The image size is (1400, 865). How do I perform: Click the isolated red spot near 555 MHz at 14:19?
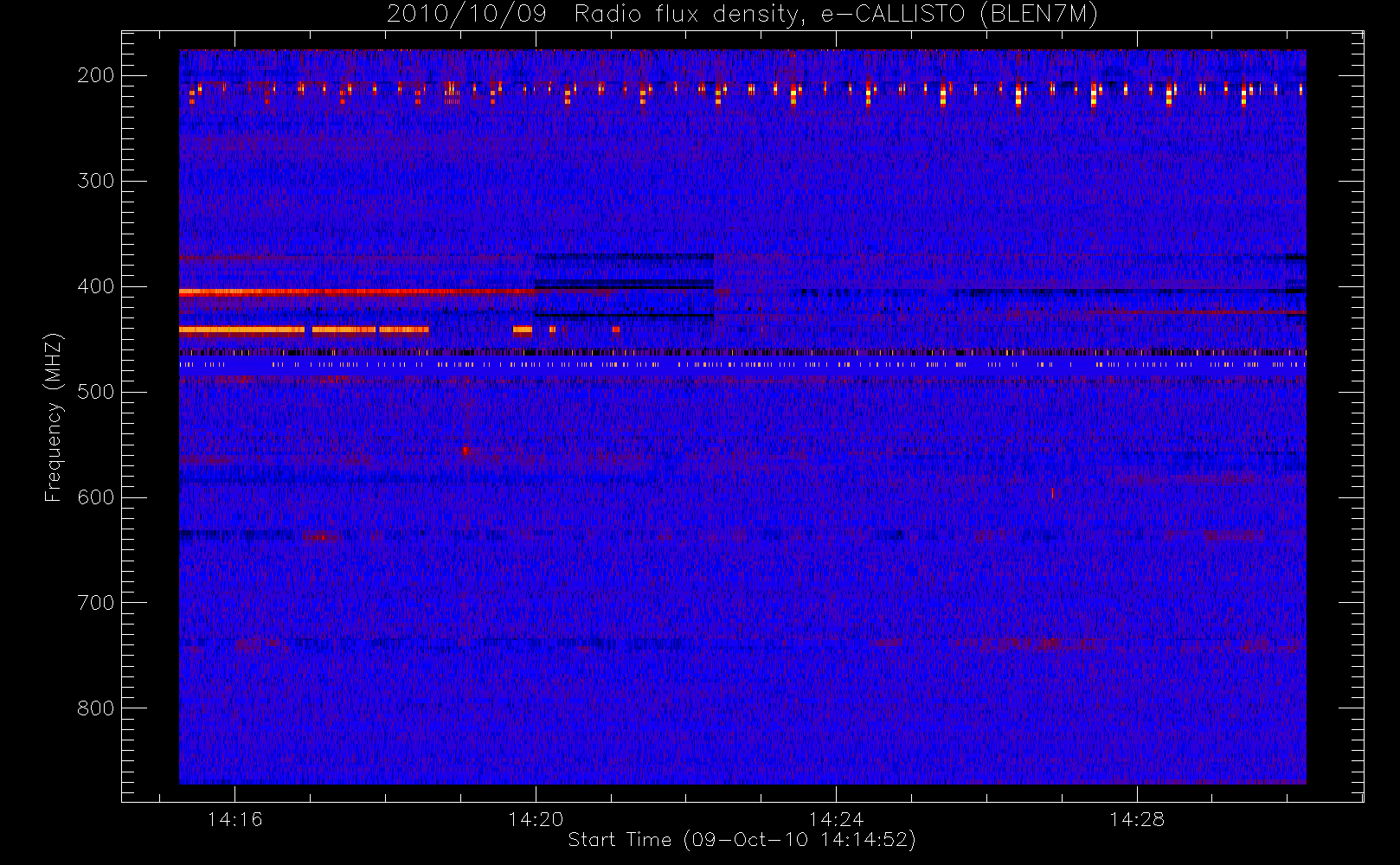tap(466, 451)
